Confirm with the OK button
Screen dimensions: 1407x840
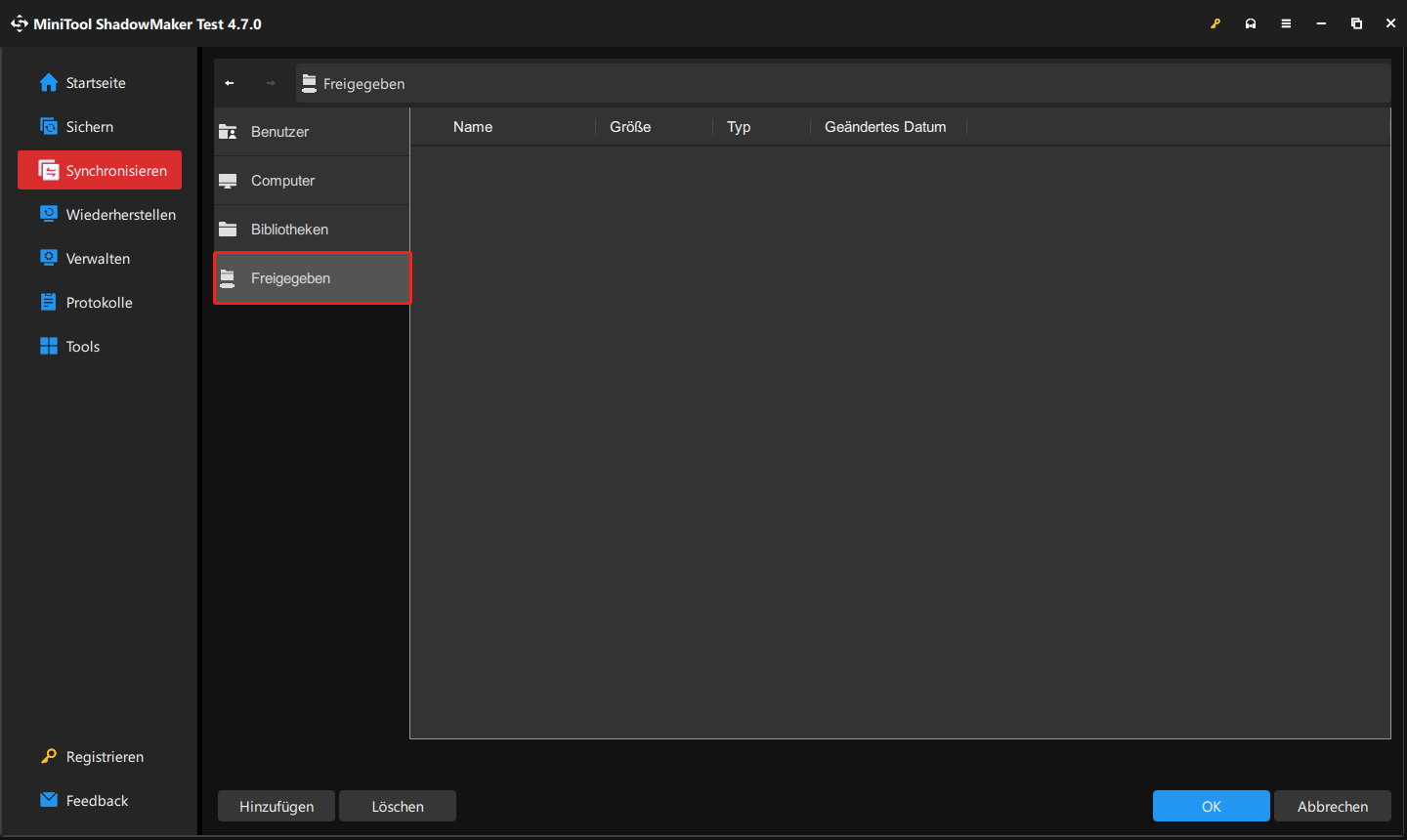(1212, 806)
